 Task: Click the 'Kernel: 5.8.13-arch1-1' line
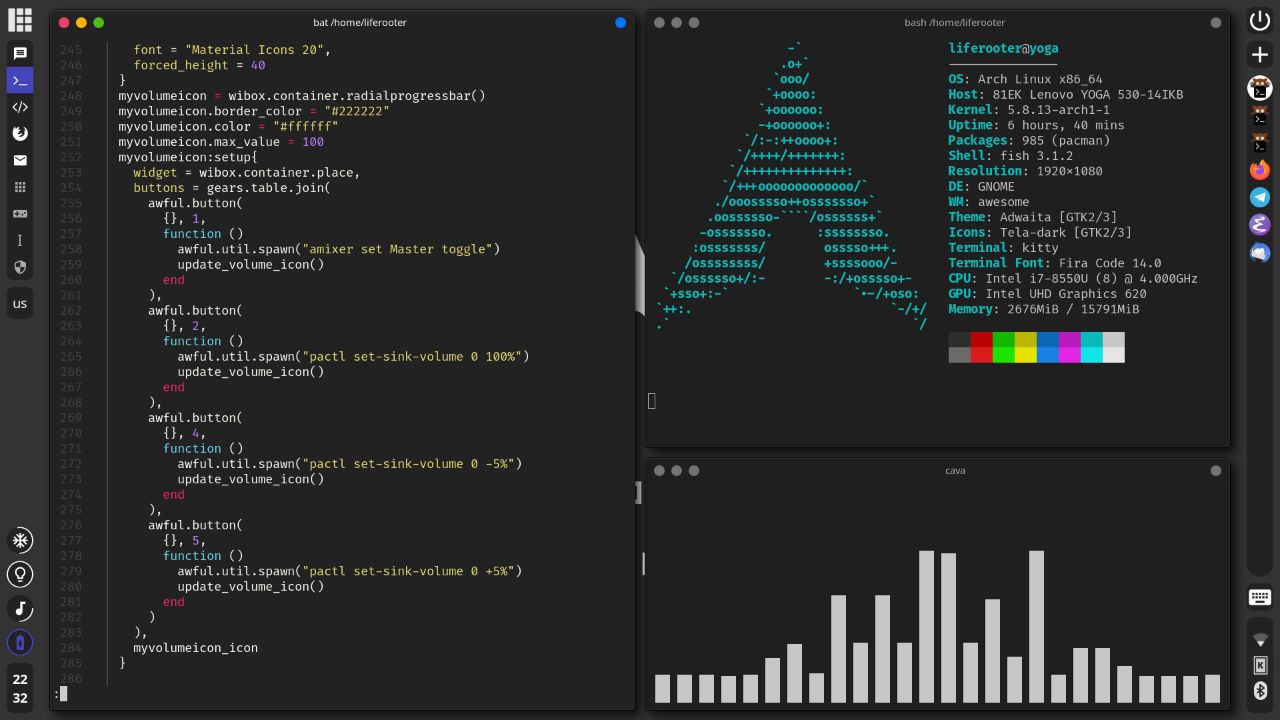pos(1029,110)
